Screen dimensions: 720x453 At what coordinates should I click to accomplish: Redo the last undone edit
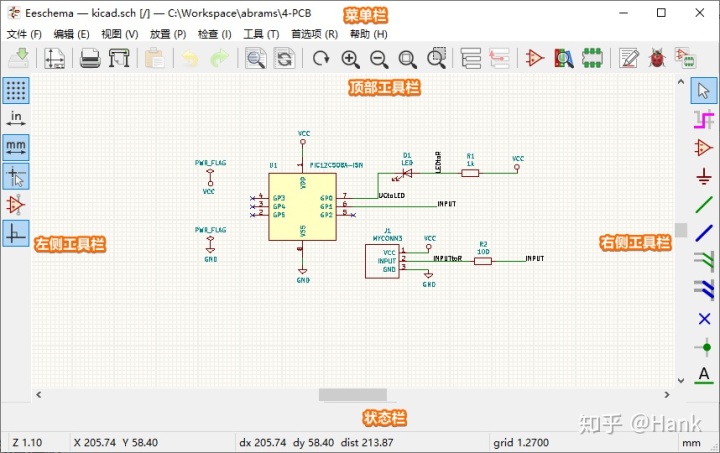tap(219, 58)
